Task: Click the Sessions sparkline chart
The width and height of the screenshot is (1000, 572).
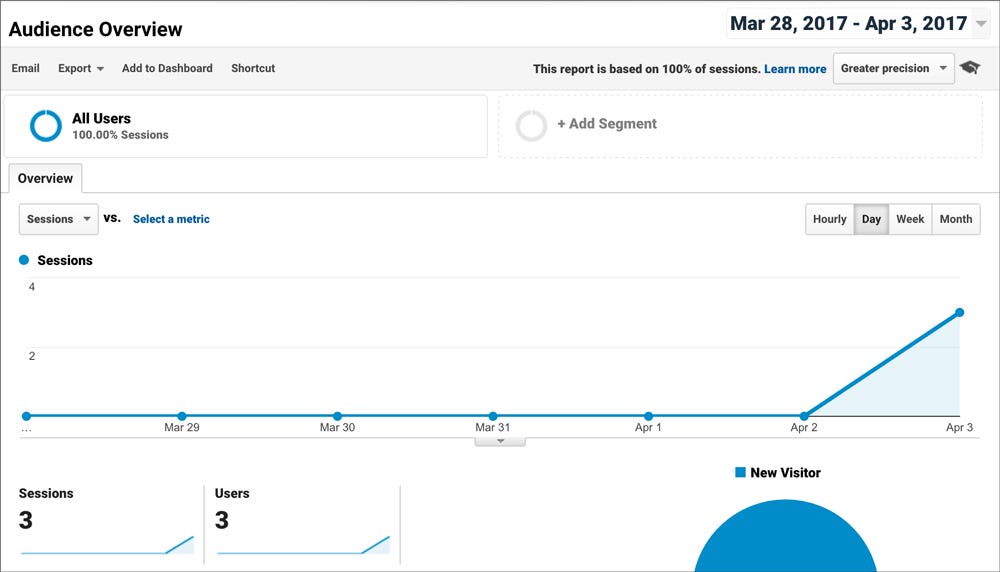Action: click(107, 545)
